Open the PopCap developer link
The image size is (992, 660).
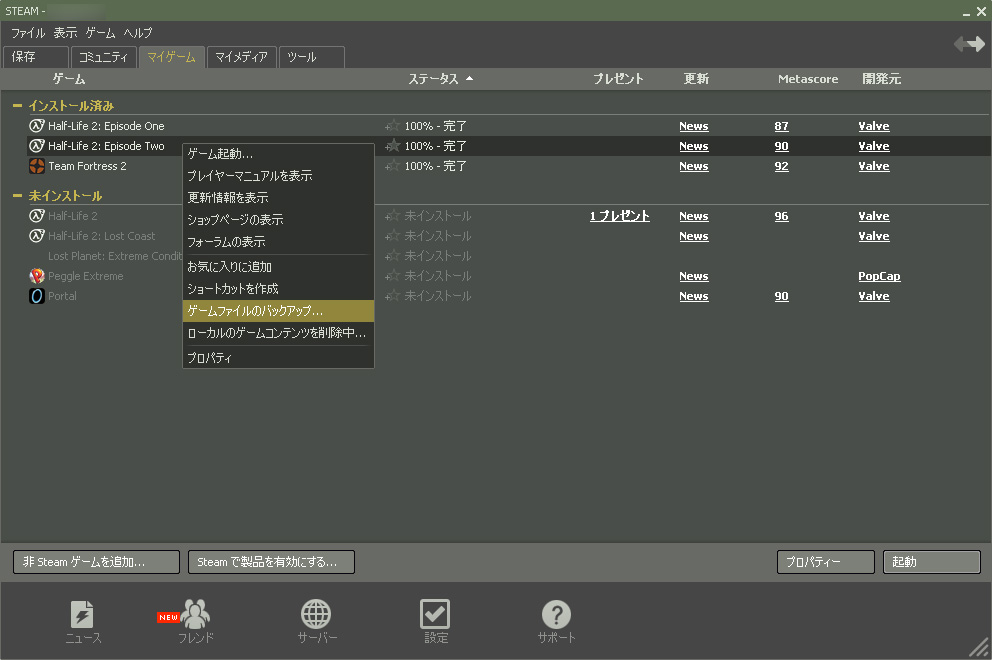(x=879, y=277)
